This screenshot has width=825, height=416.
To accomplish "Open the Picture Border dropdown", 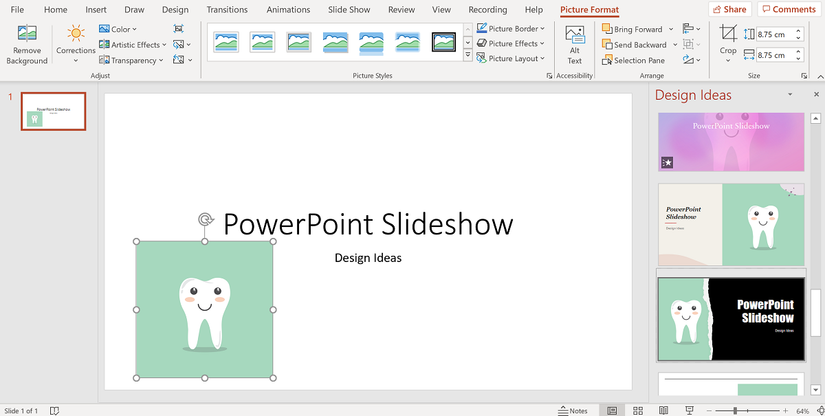I will coord(510,28).
